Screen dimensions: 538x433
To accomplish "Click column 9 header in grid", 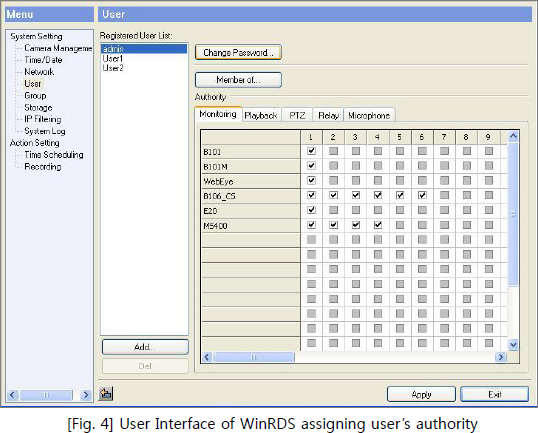I will pos(488,137).
